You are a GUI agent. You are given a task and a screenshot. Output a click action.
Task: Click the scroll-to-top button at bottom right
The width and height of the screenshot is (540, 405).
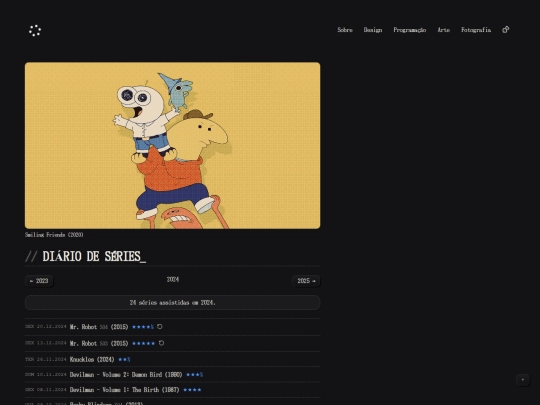click(x=523, y=380)
